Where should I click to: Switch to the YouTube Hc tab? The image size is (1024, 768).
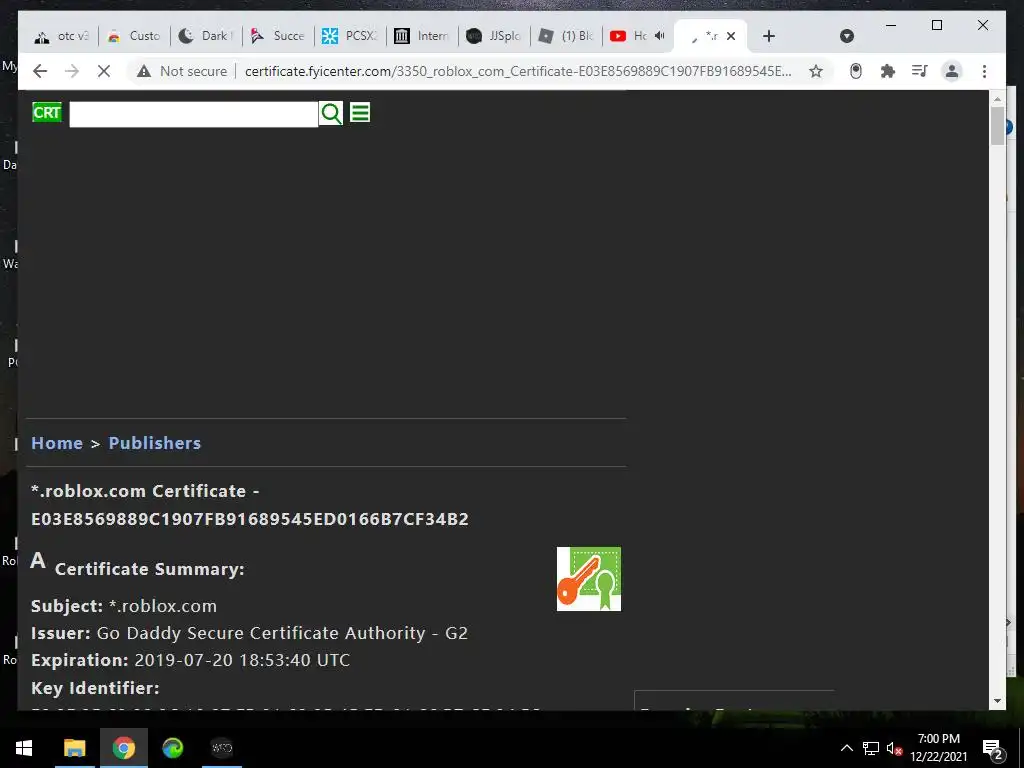pos(628,36)
